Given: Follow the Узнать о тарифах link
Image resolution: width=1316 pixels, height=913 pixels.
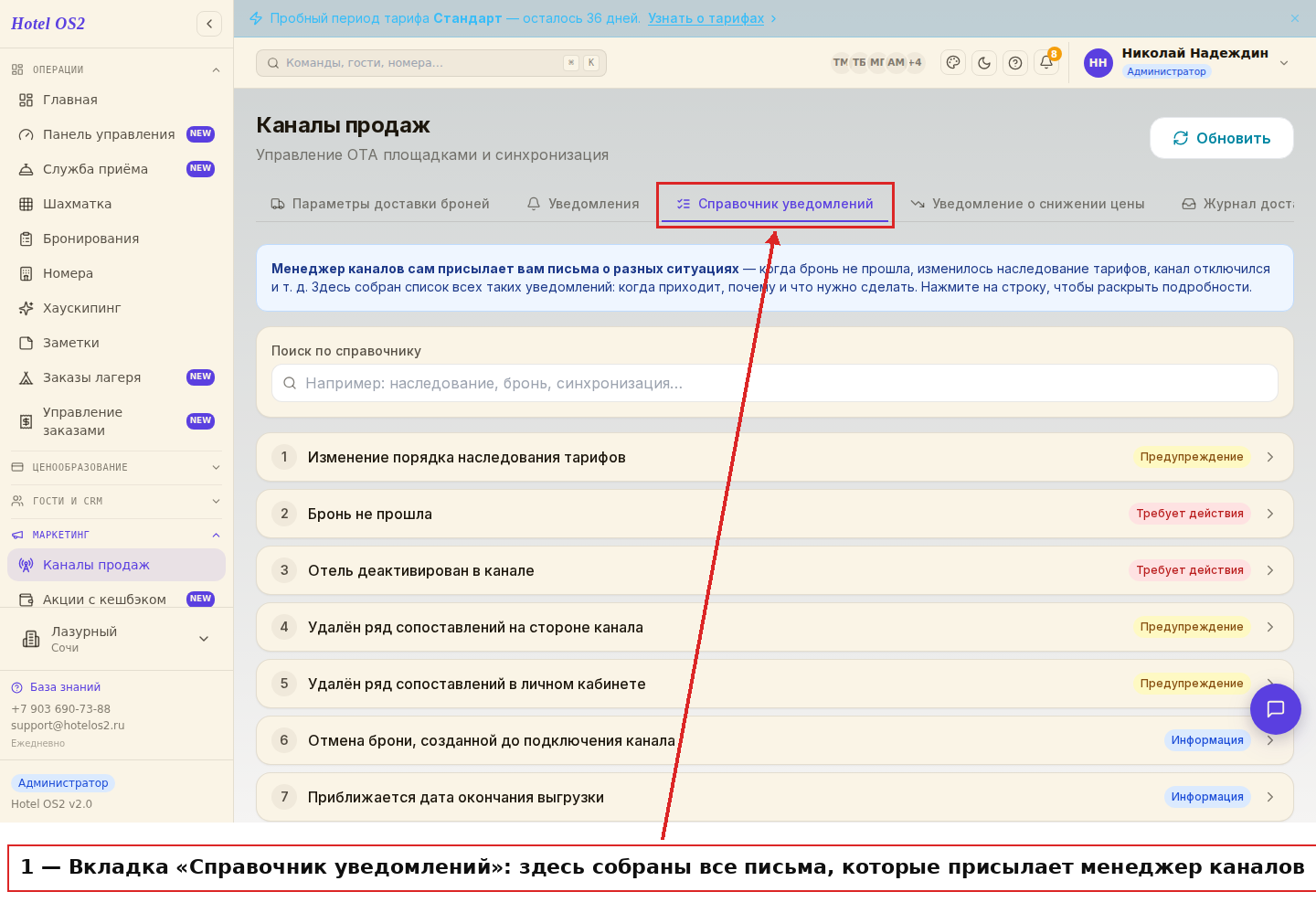Looking at the screenshot, I should pos(706,18).
